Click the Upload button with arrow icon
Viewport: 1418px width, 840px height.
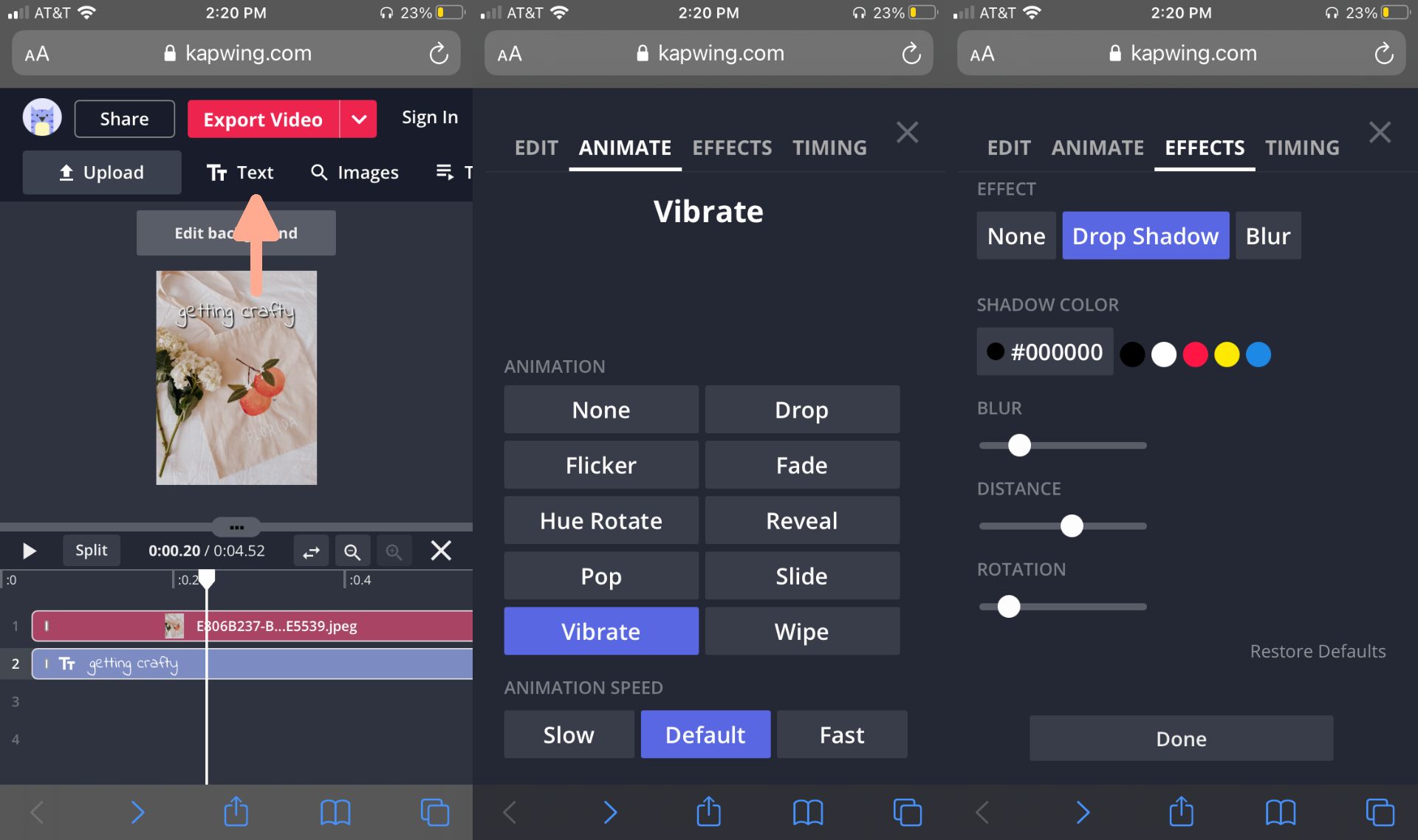(x=102, y=173)
